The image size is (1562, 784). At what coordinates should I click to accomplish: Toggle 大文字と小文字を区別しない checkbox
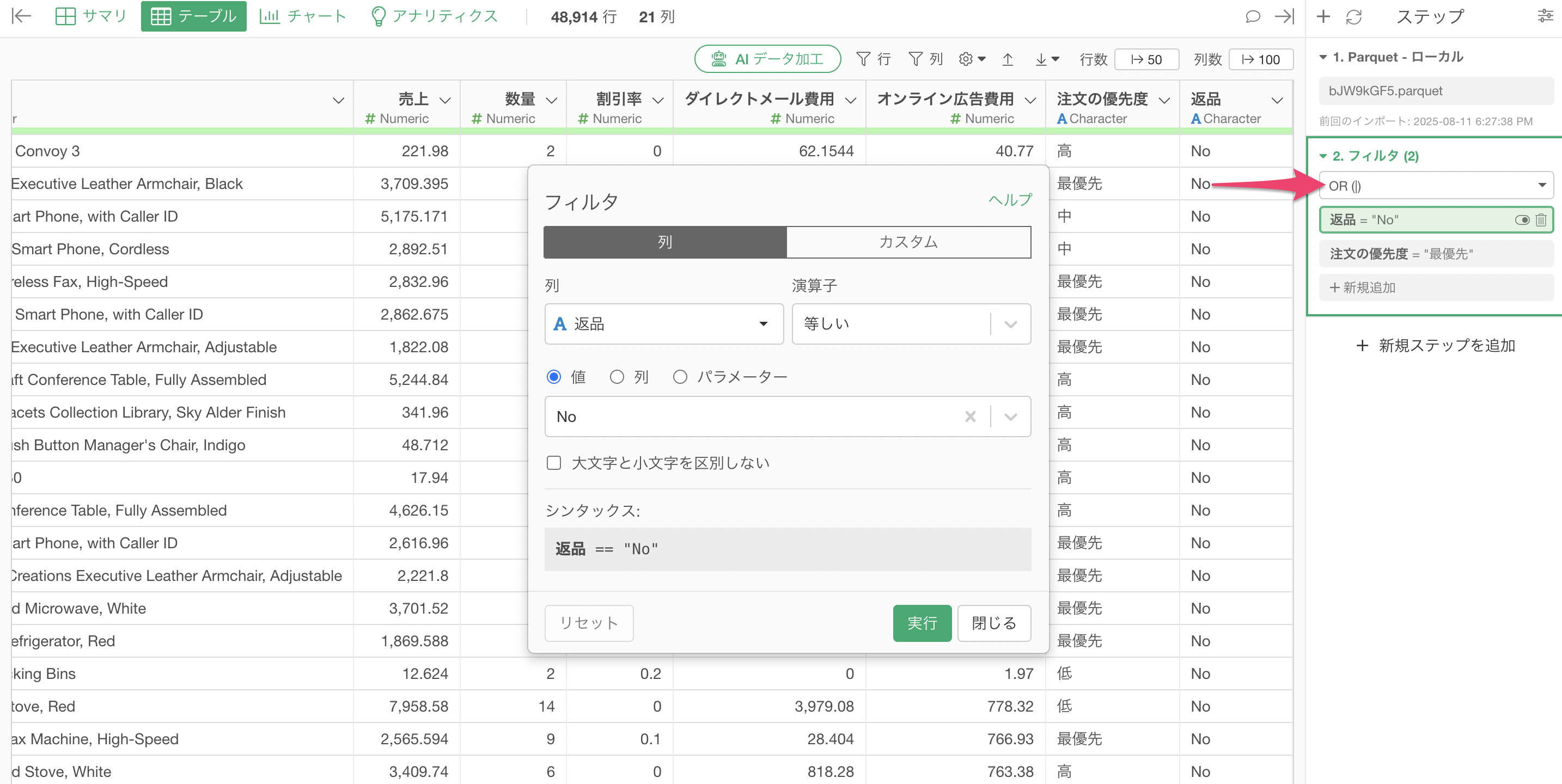(553, 463)
